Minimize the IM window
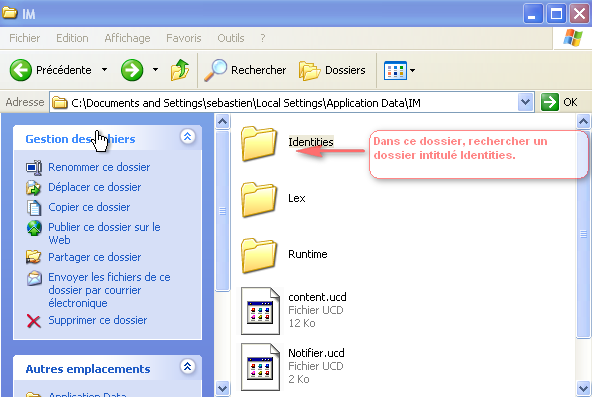 [x=533, y=14]
